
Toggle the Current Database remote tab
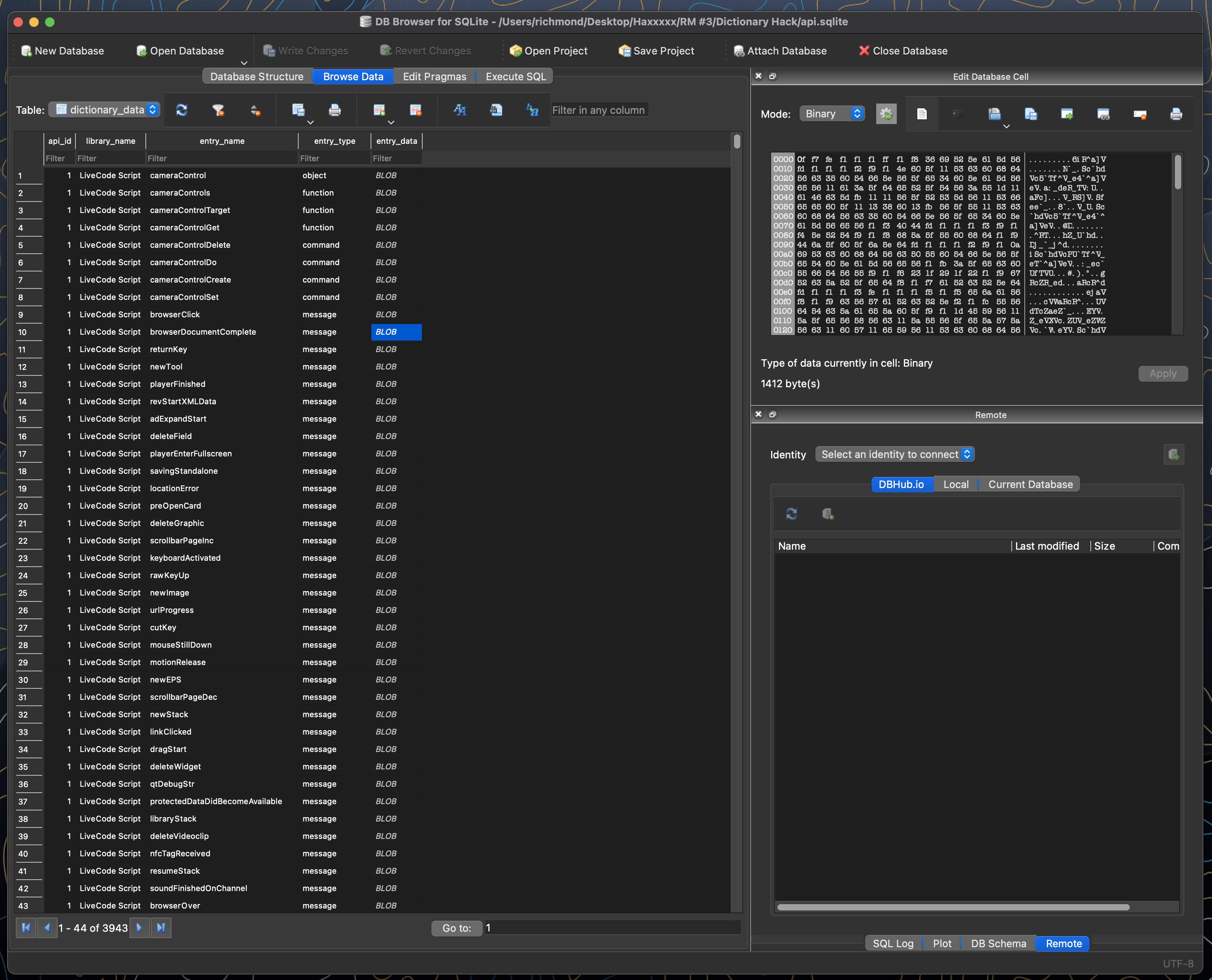click(x=1030, y=484)
